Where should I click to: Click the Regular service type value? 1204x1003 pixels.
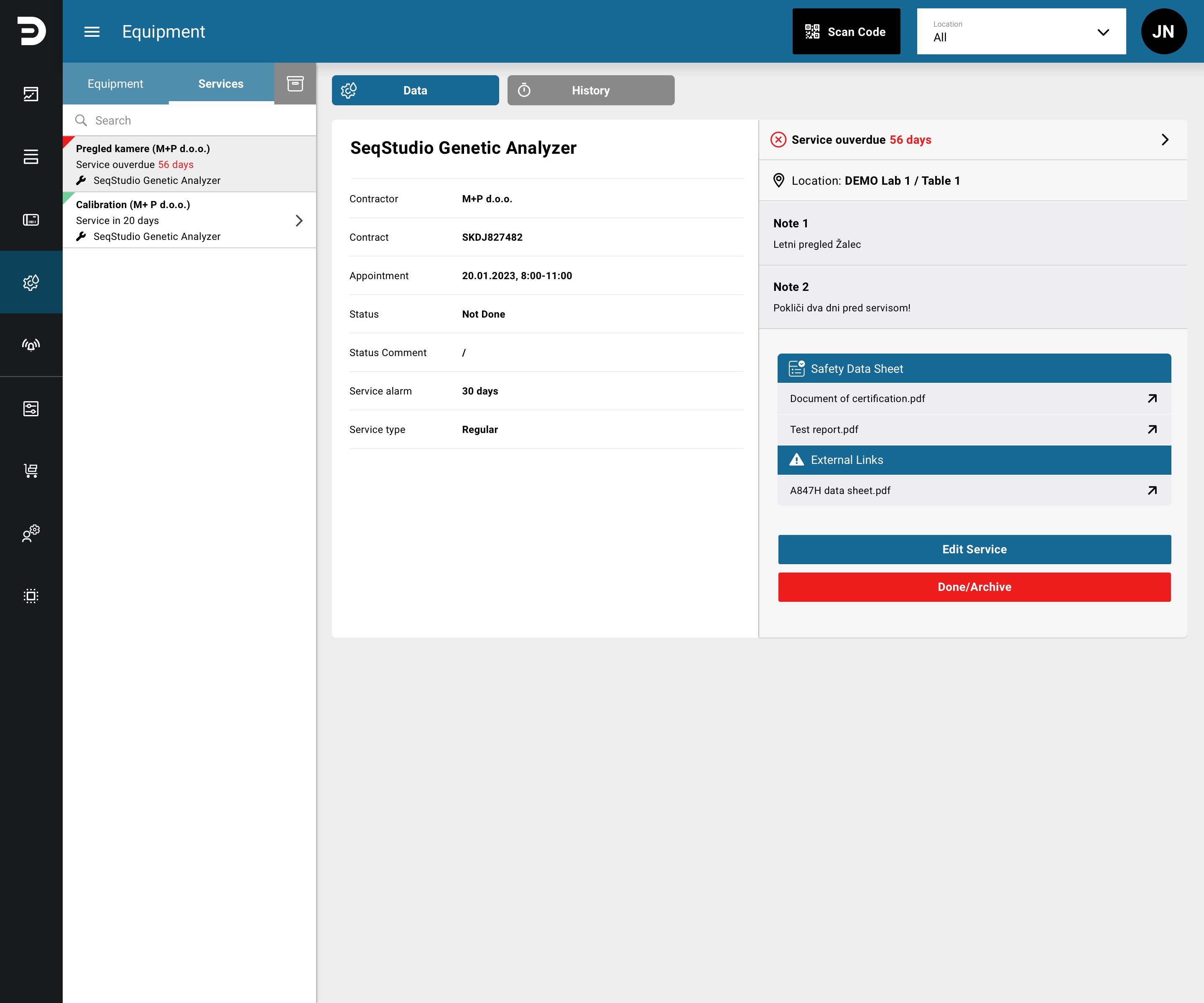click(x=480, y=429)
